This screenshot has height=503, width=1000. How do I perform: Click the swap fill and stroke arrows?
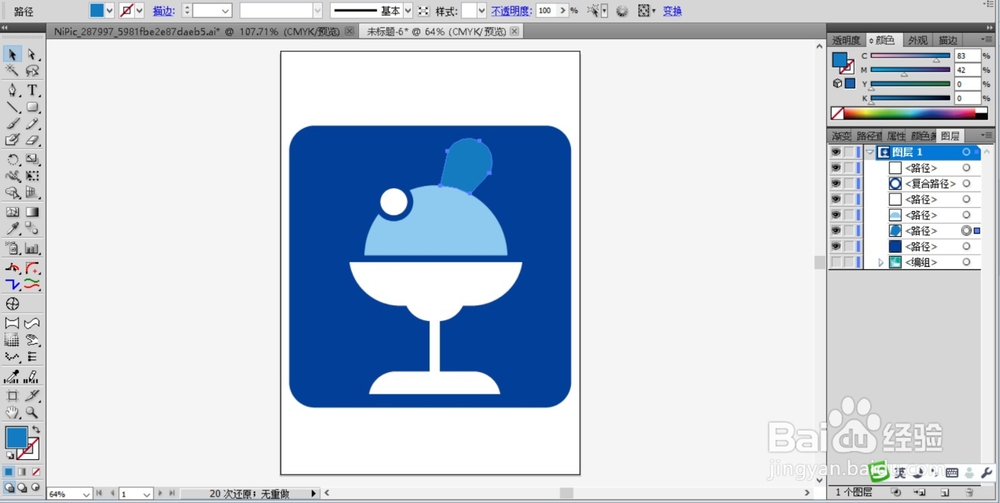coord(36,430)
